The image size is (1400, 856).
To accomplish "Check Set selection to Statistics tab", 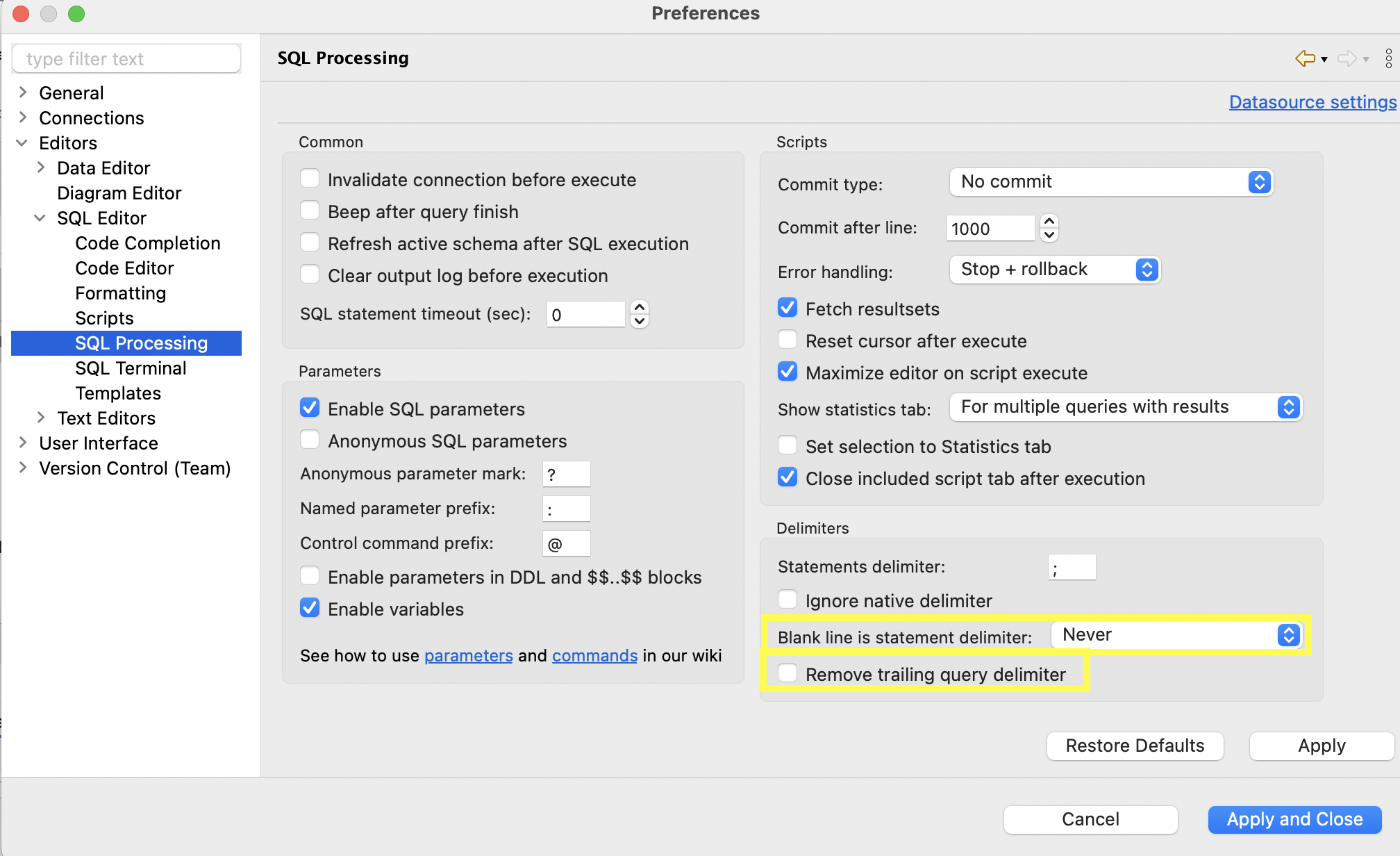I will (787, 445).
